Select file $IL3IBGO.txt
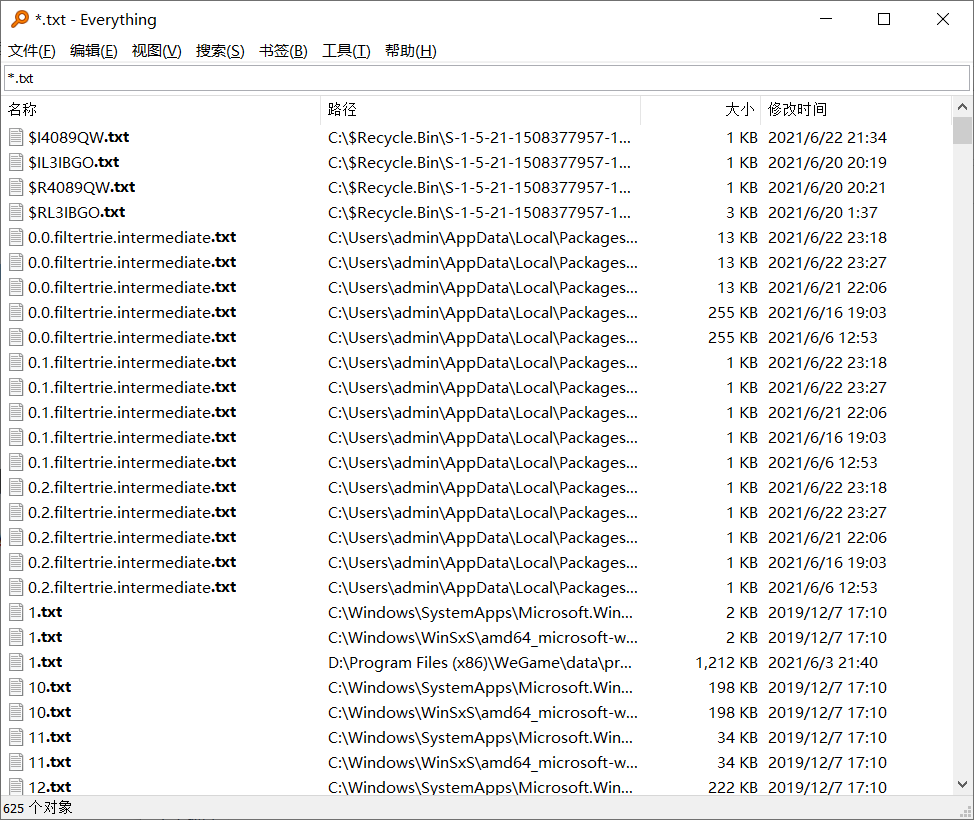The width and height of the screenshot is (974, 820). [x=74, y=162]
